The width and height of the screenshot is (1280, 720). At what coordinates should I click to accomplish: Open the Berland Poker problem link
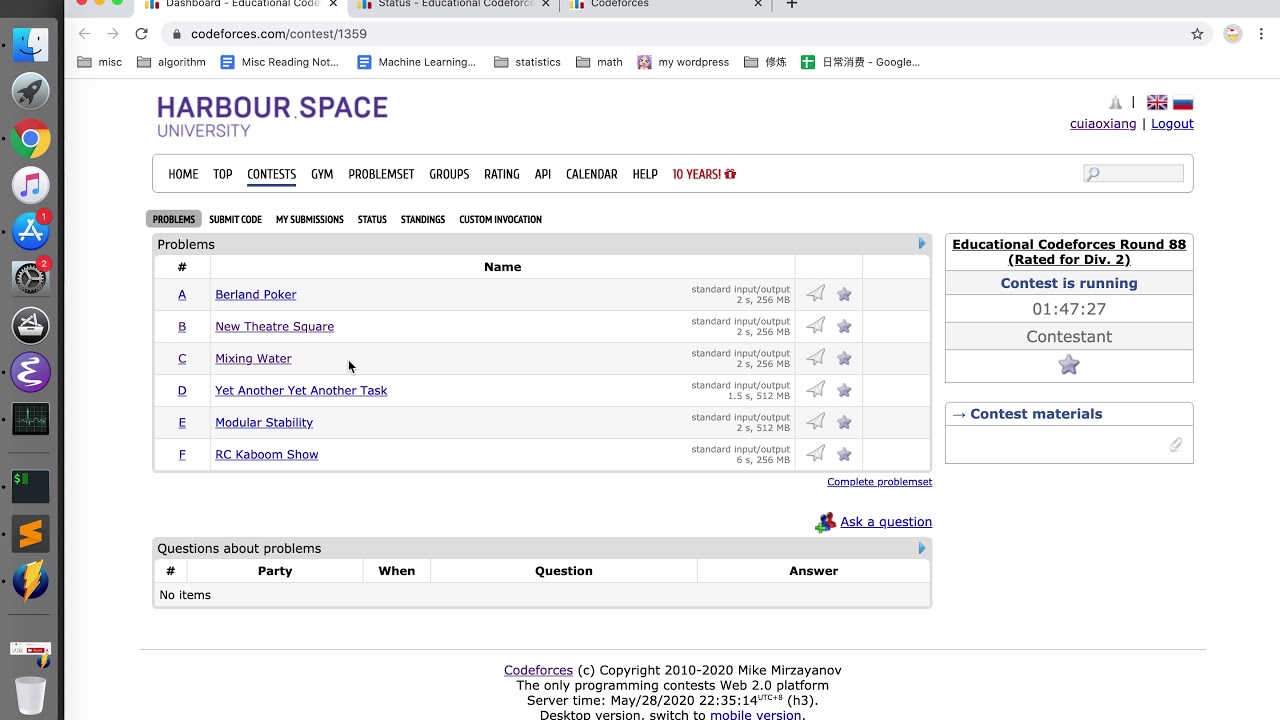click(256, 294)
